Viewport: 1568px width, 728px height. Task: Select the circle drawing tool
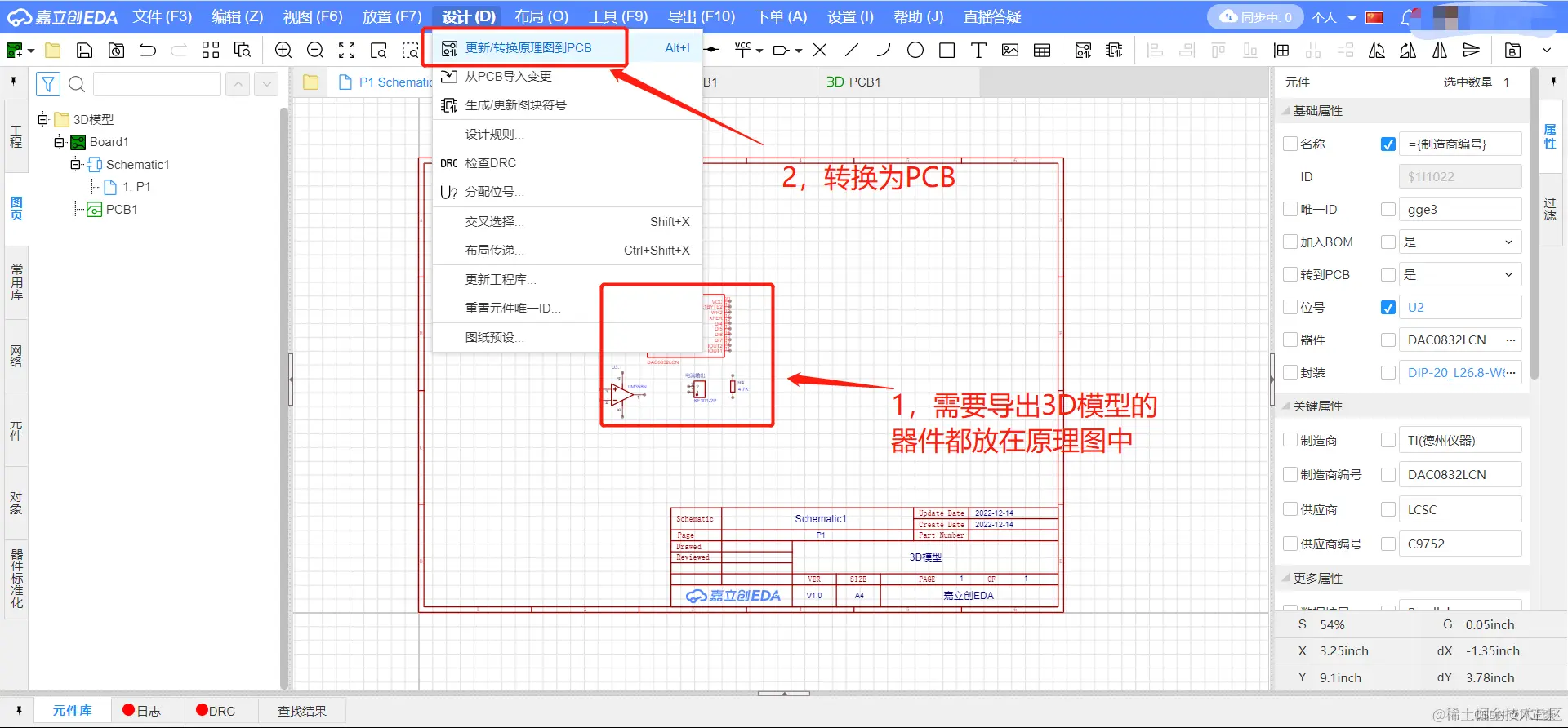pos(915,51)
